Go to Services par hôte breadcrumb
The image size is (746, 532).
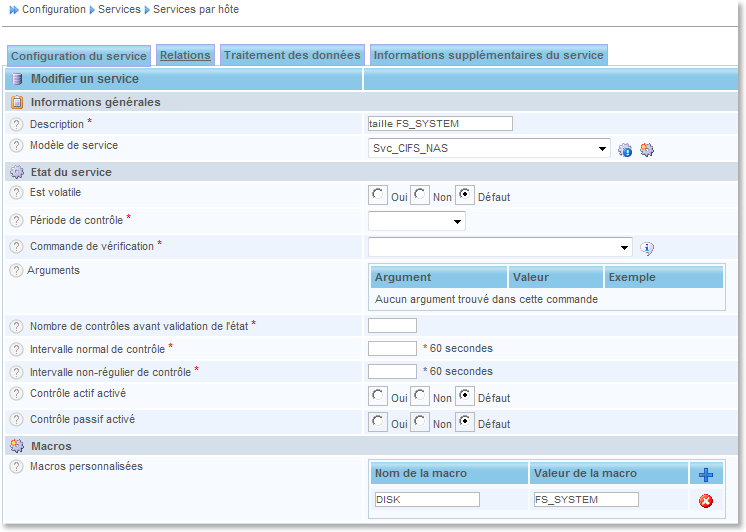[196, 9]
